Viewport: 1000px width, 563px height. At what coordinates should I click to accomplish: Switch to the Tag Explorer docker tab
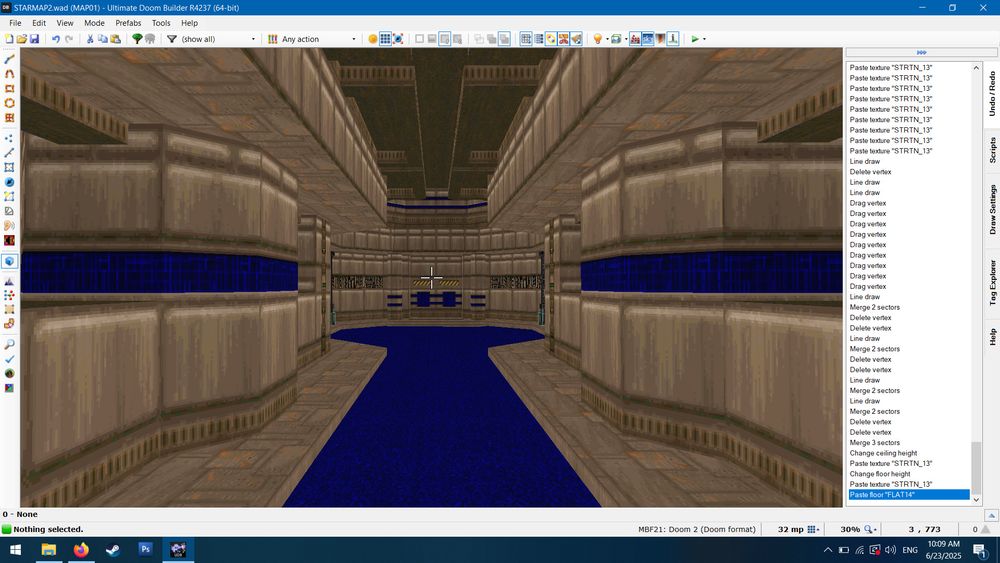coord(992,282)
